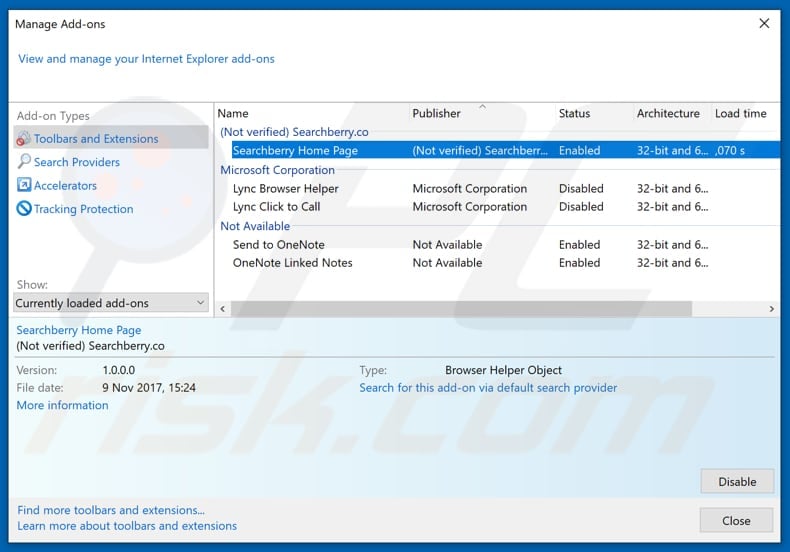
Task: Click the (Not verified) Searchberry.co group header
Action: point(294,132)
